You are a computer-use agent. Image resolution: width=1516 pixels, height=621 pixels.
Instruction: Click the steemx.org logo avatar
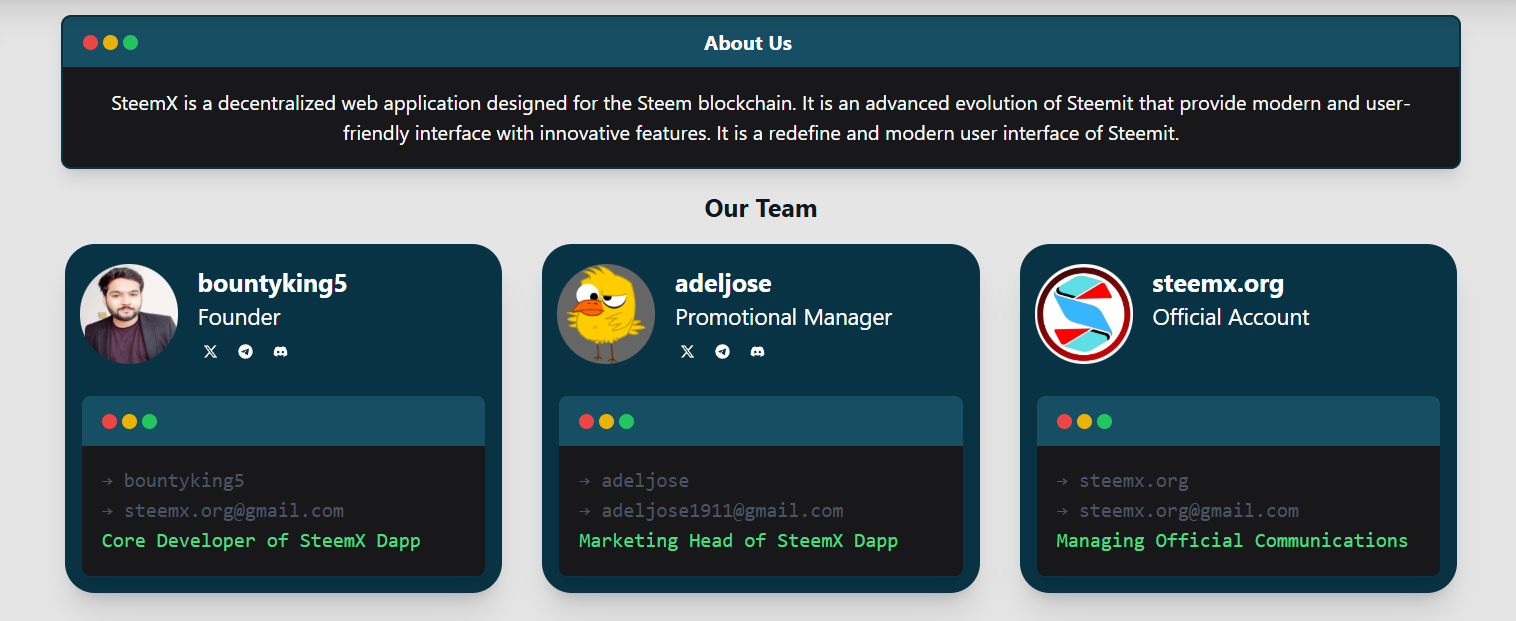[x=1084, y=314]
